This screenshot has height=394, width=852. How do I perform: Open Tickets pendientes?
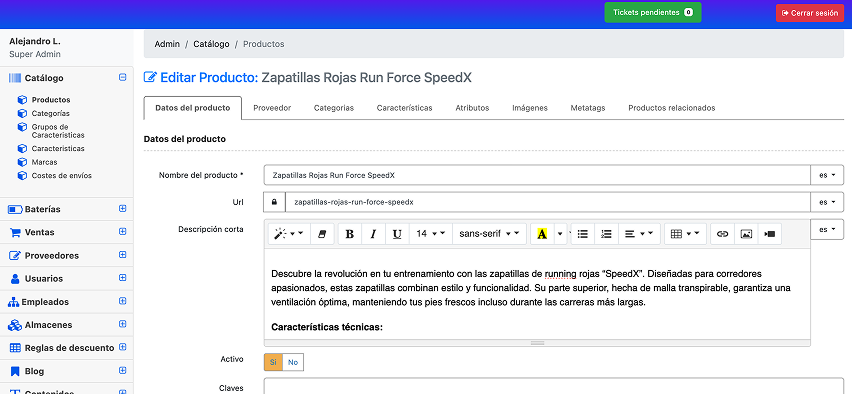653,12
